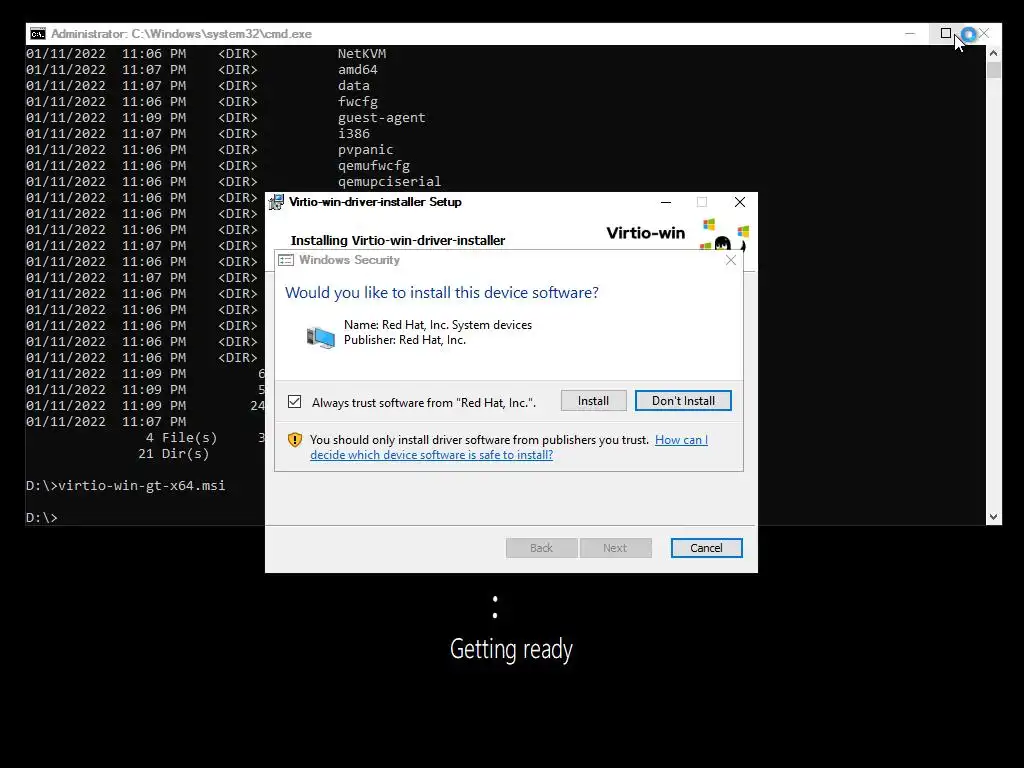Click the cmd vertical scrollbar thumb
The image size is (1024, 768).
(x=993, y=70)
